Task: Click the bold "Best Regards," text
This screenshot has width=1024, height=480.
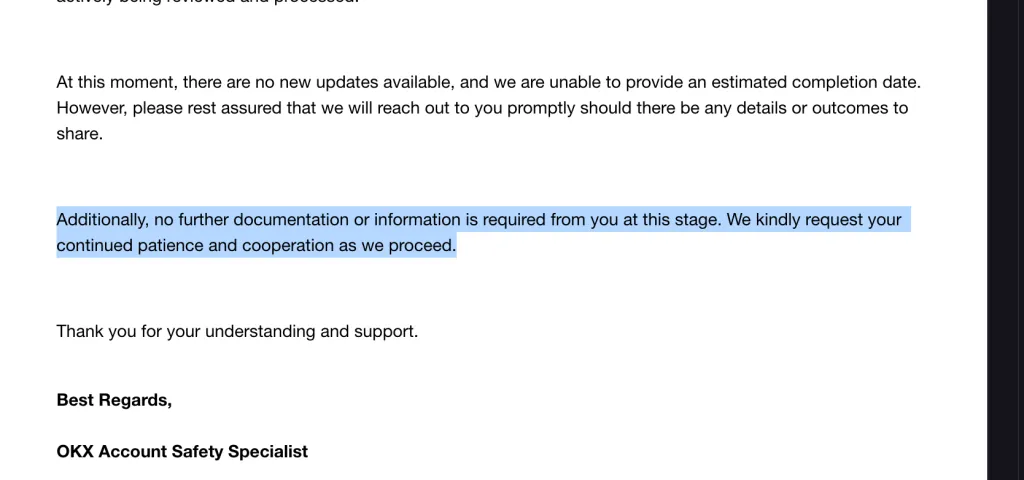Action: [114, 400]
